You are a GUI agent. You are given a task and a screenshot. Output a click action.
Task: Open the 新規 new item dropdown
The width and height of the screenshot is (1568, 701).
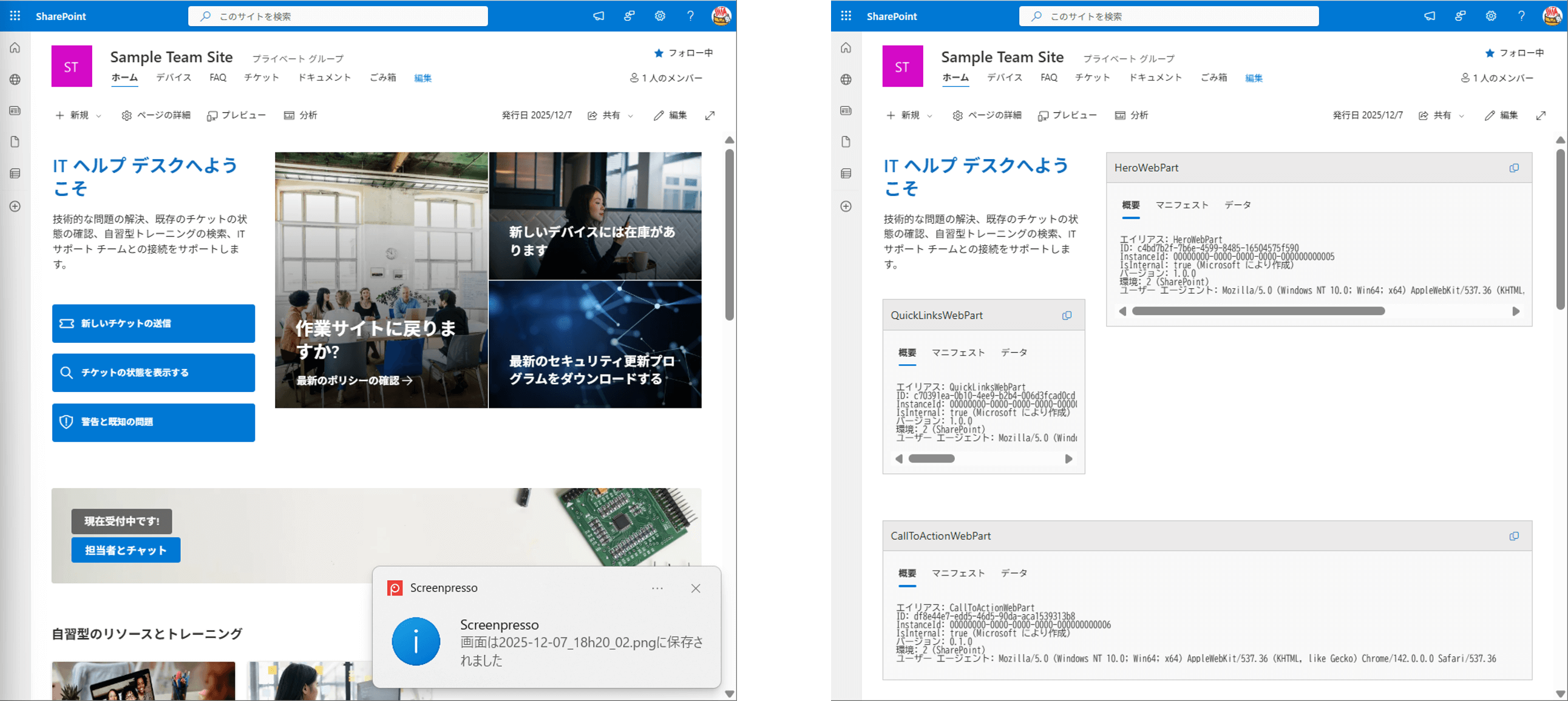[x=77, y=115]
